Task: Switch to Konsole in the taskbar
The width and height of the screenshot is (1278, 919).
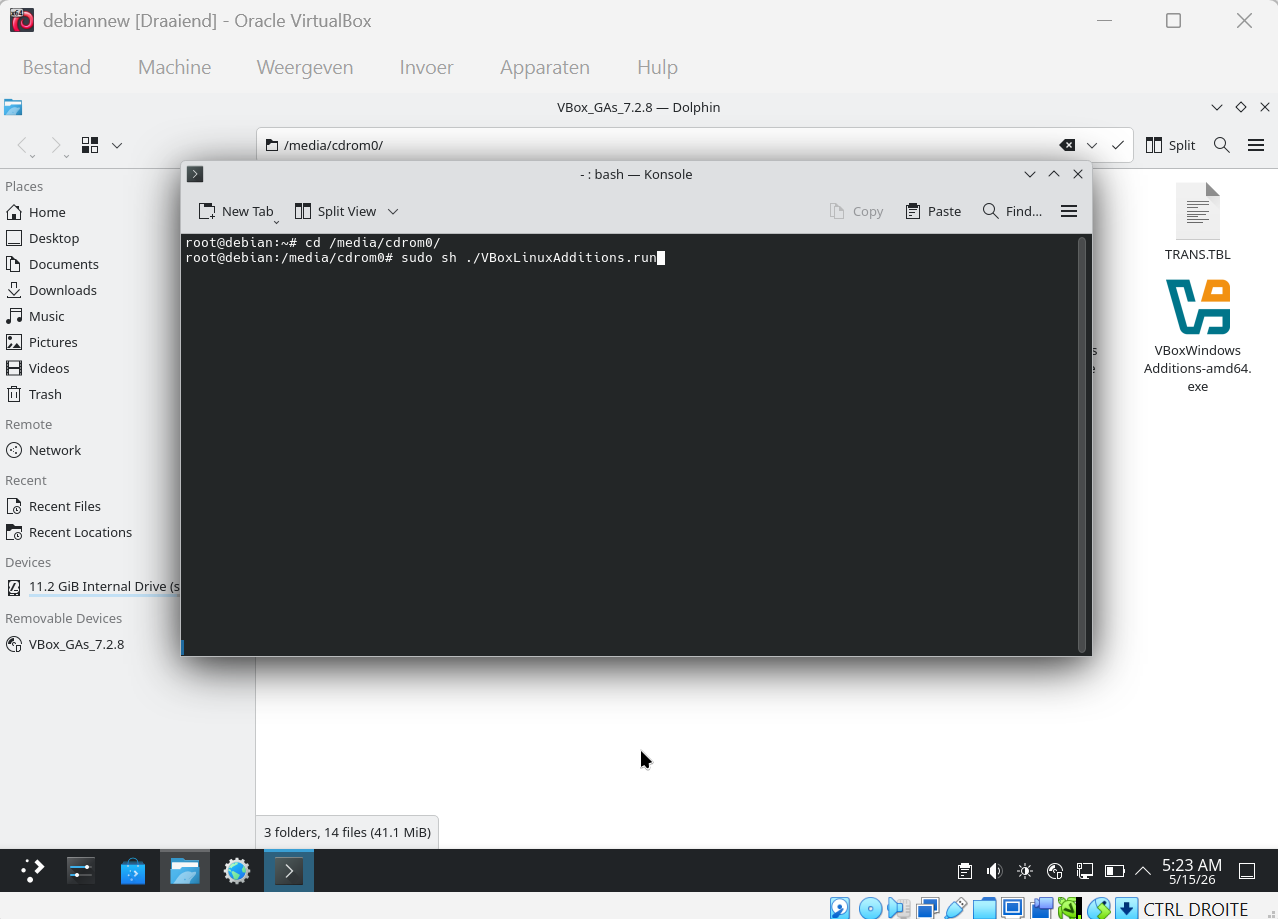Action: coord(289,871)
